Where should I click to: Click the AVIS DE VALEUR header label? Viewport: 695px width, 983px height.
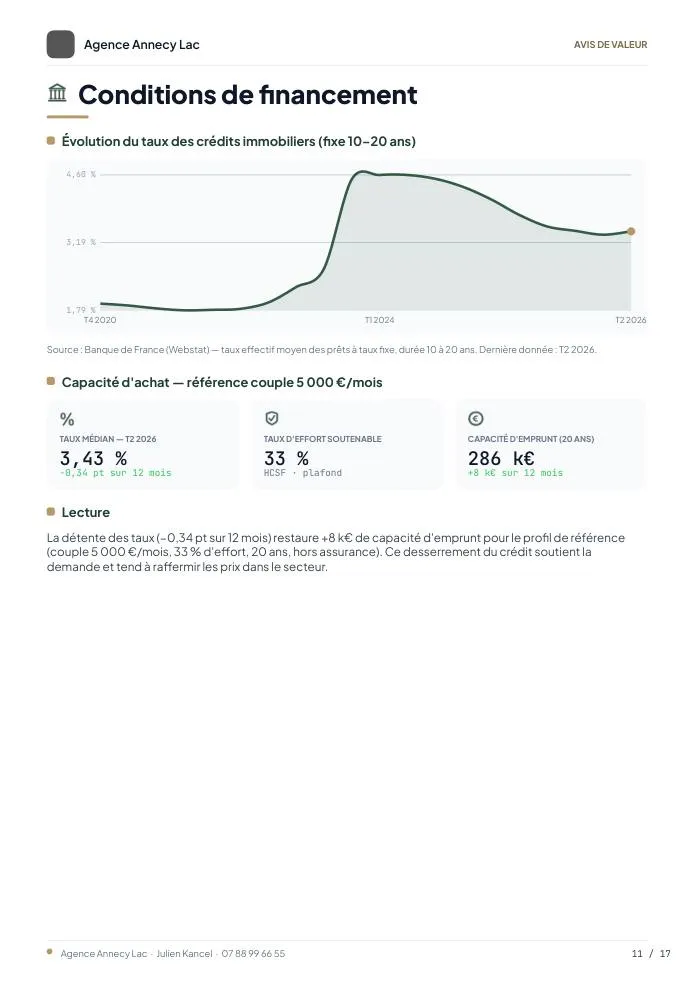click(610, 45)
